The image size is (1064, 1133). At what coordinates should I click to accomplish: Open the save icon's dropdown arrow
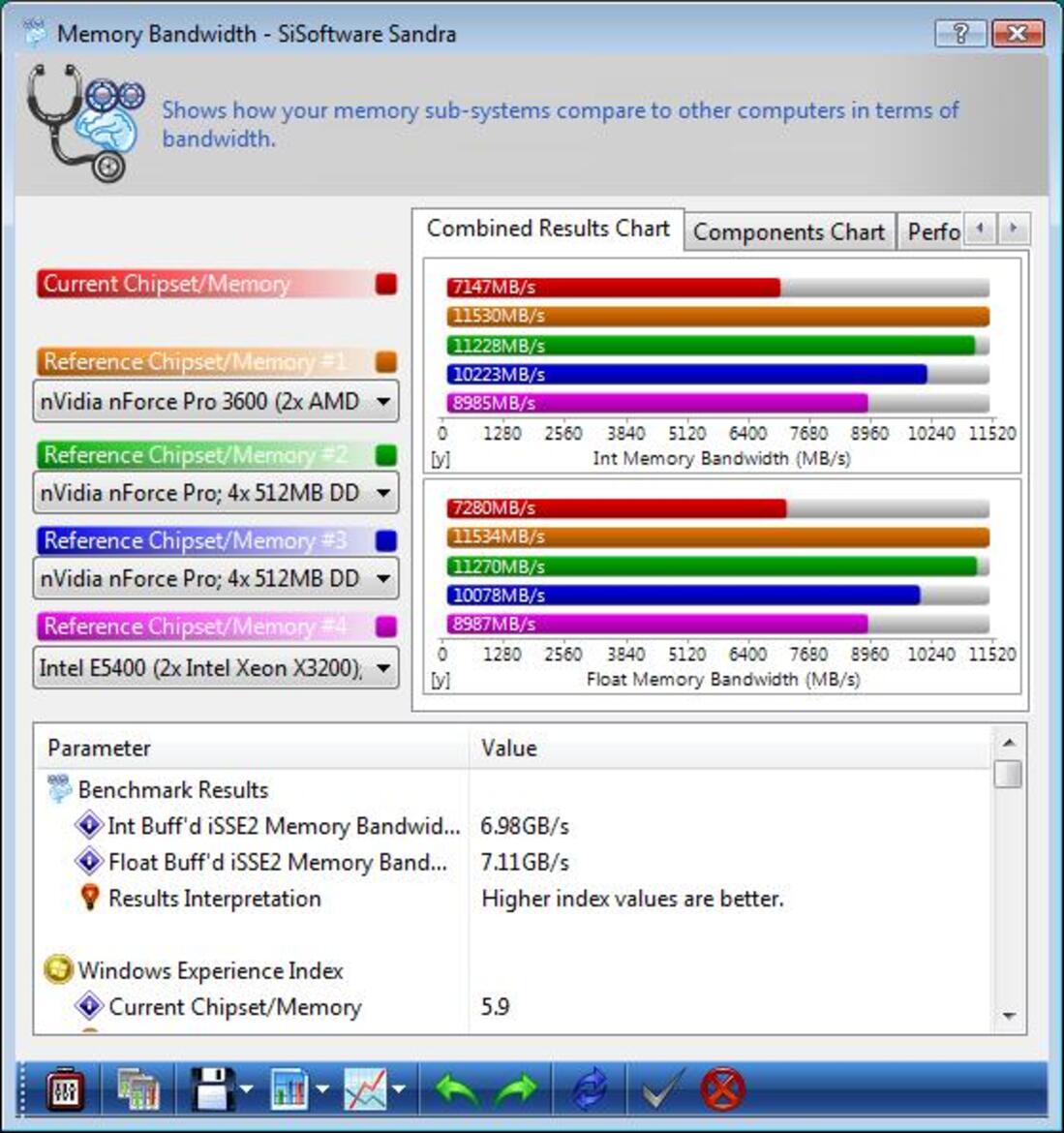246,1088
